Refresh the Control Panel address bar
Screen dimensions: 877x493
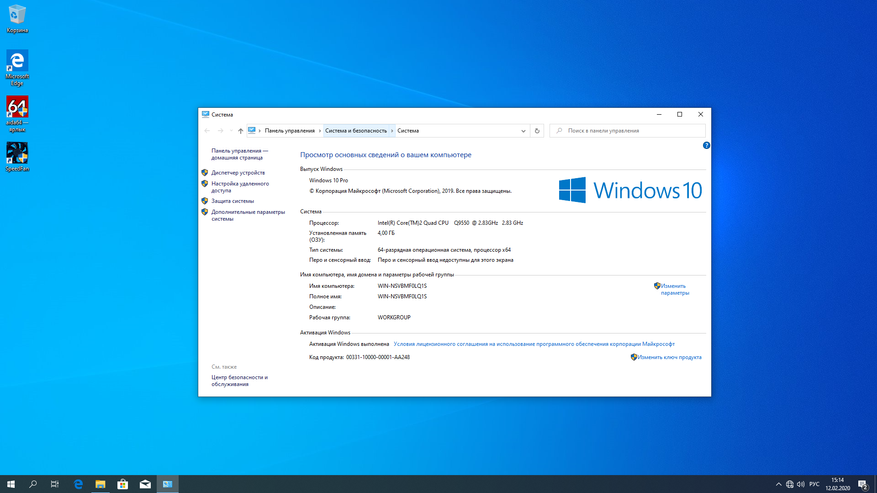537,131
